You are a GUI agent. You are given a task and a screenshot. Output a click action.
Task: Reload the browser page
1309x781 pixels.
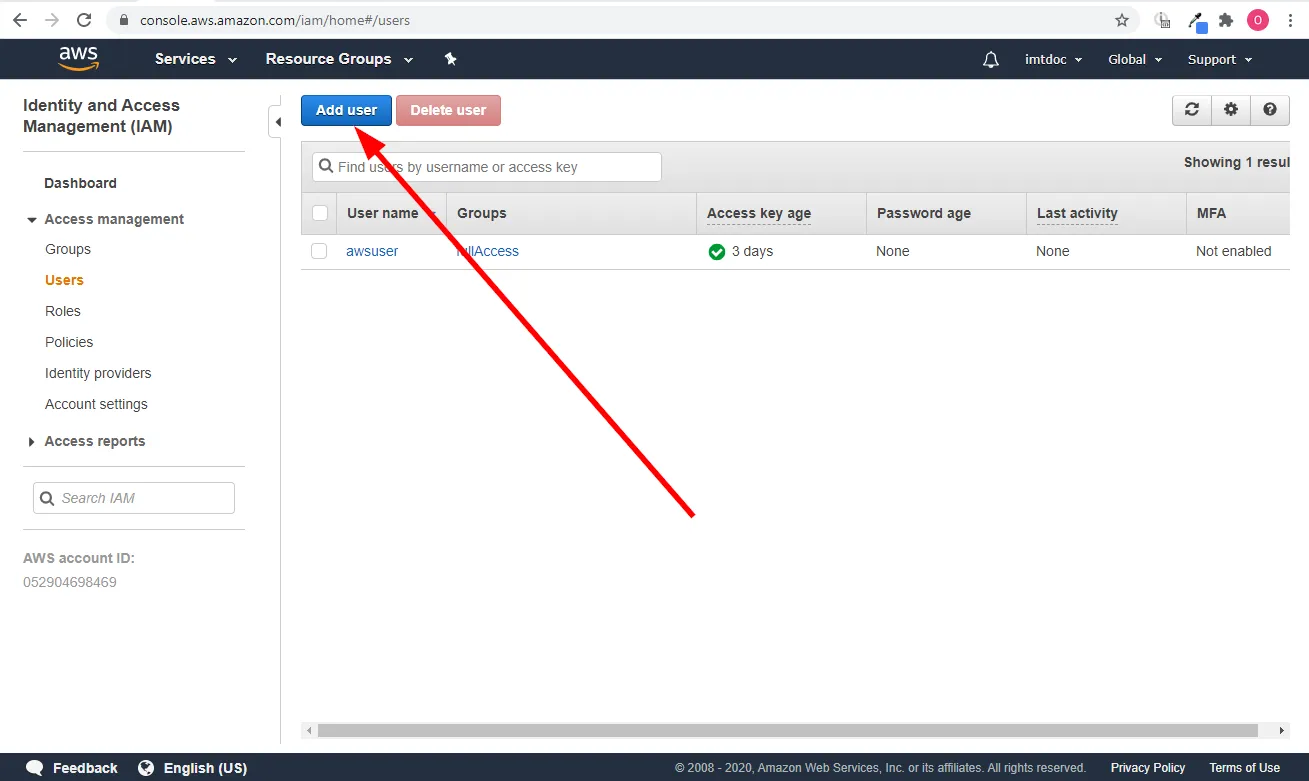(84, 20)
